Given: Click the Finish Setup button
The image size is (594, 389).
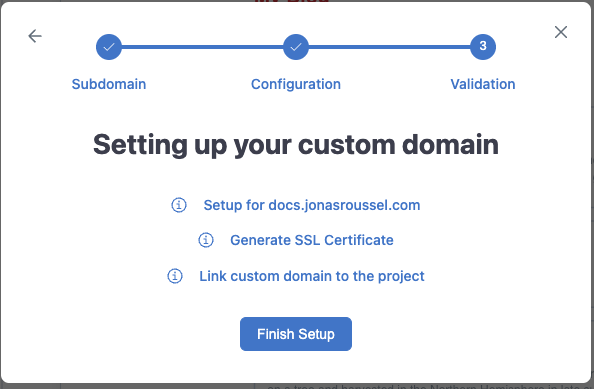Looking at the screenshot, I should pyautogui.click(x=296, y=334).
